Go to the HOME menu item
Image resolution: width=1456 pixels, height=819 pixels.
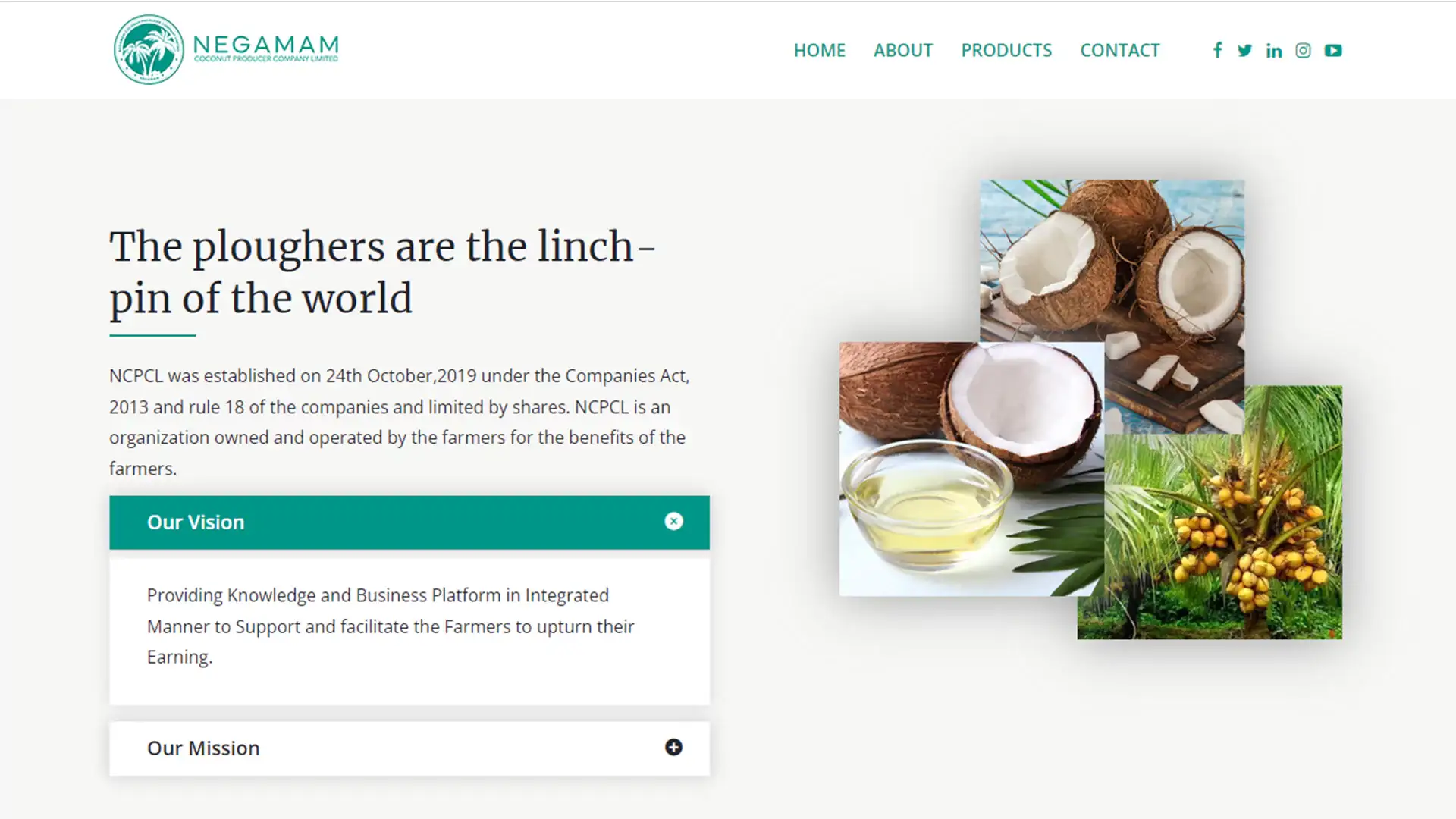tap(819, 50)
